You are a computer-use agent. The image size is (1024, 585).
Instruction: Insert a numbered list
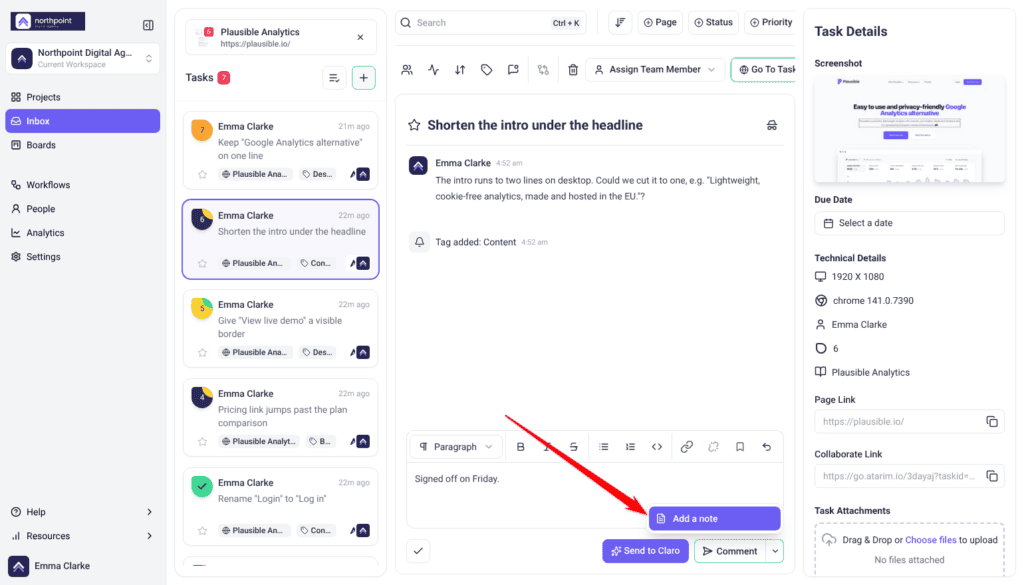point(630,447)
